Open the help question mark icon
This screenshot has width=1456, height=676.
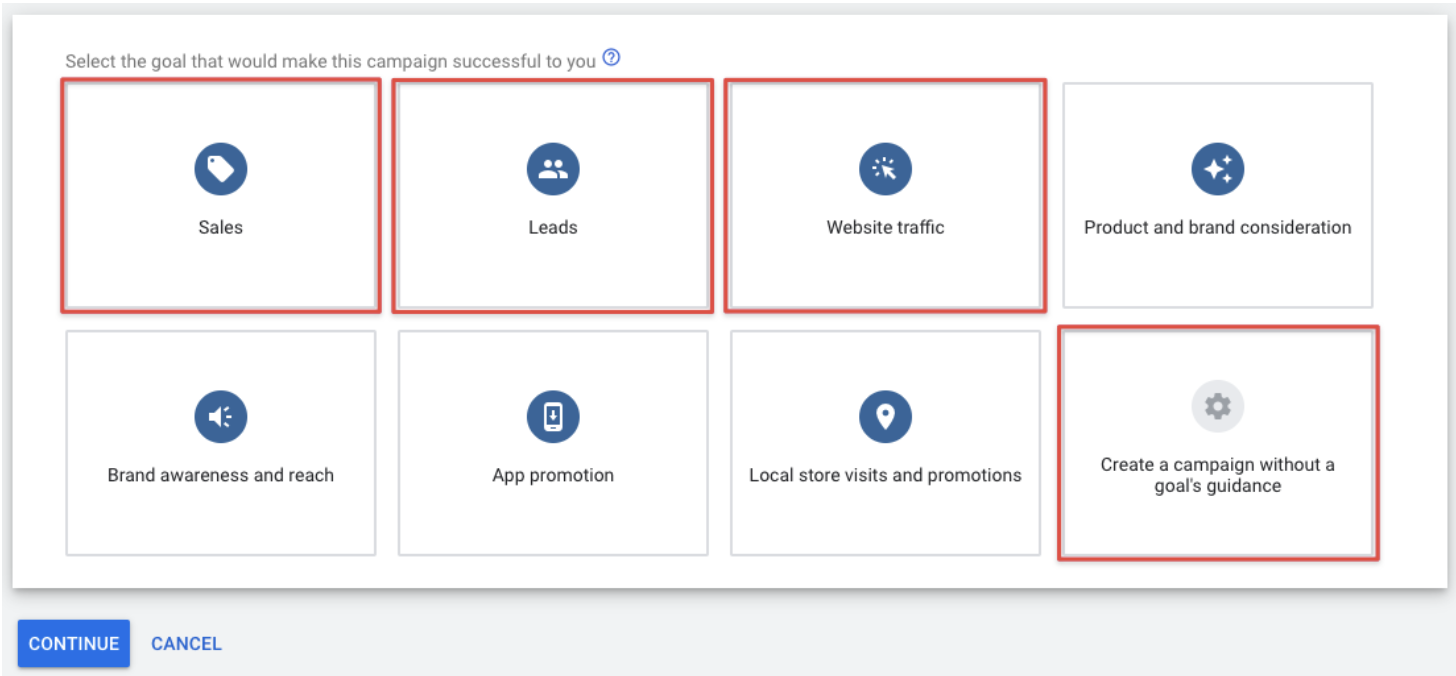(x=611, y=58)
